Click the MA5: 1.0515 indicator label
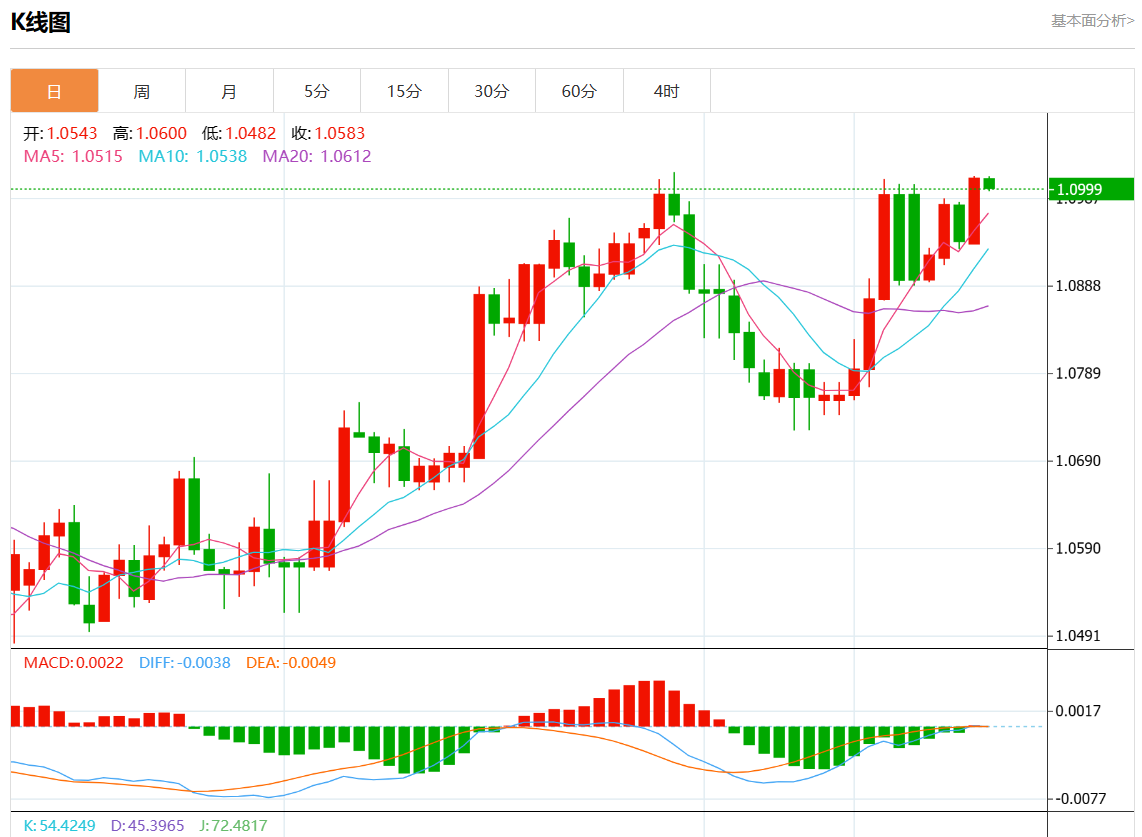1142x837 pixels. [73, 157]
